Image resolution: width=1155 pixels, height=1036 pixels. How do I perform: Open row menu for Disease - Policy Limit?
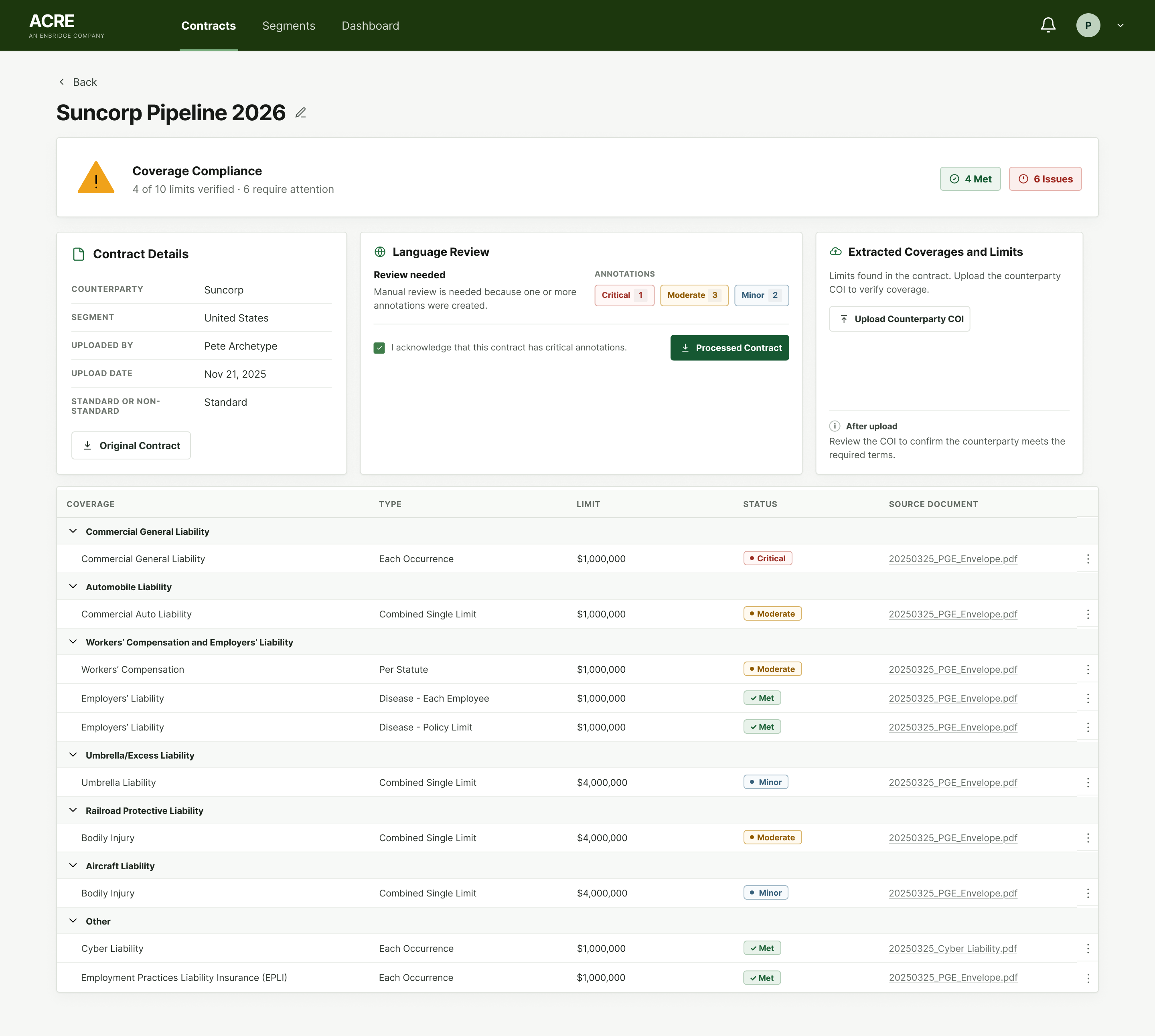(x=1088, y=727)
